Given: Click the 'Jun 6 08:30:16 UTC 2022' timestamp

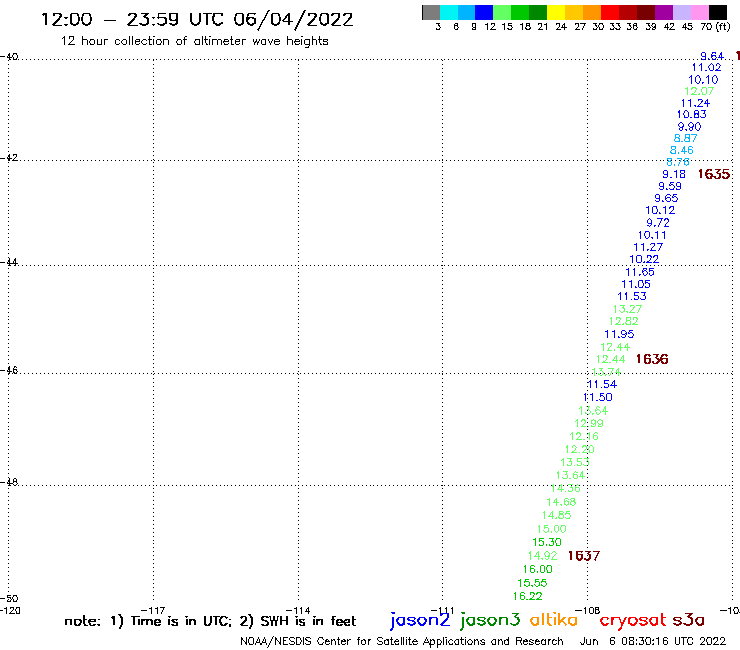Looking at the screenshot, I should point(653,641).
